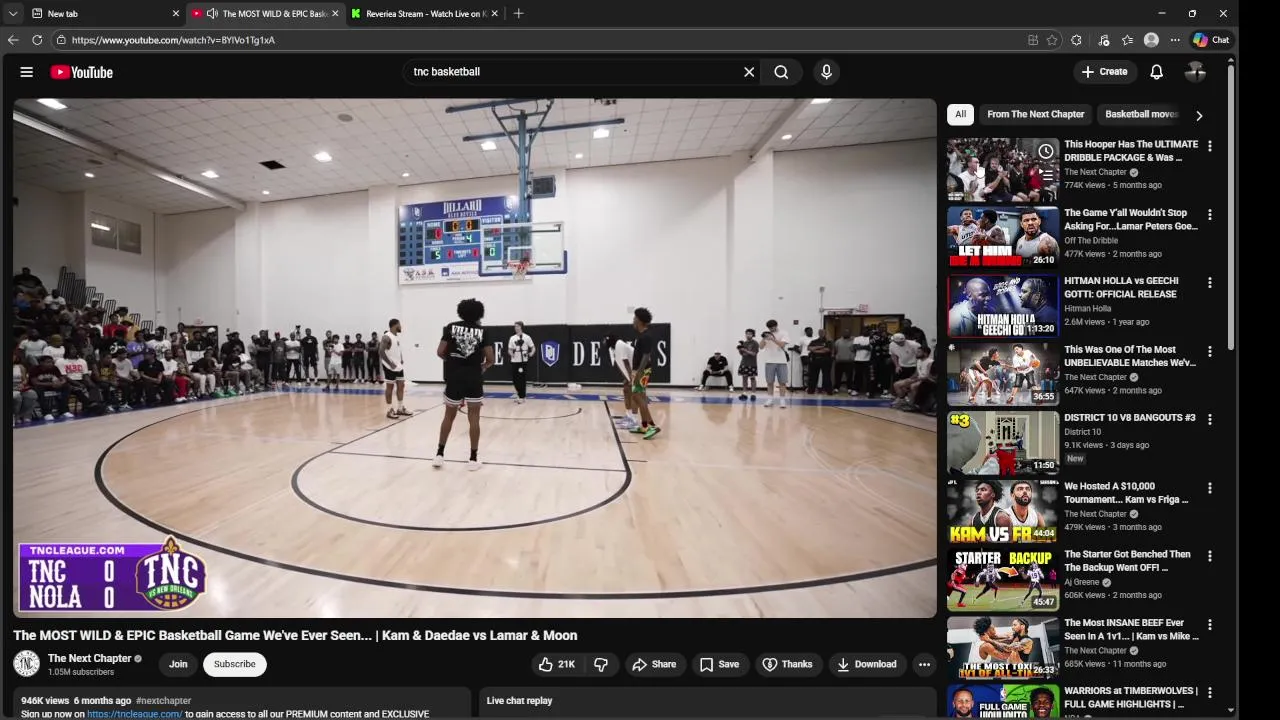
Task: Open browser extensions puzzle icon
Action: (1076, 40)
